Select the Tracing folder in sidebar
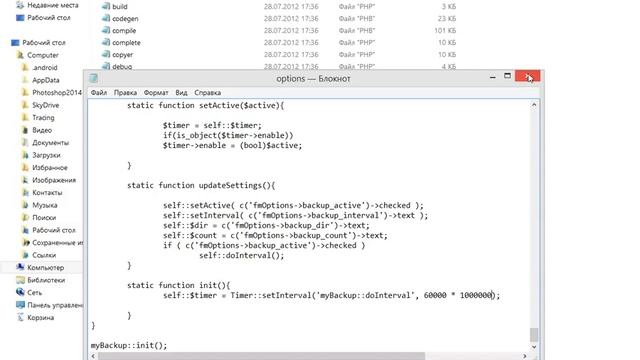640x360 pixels. 43,118
